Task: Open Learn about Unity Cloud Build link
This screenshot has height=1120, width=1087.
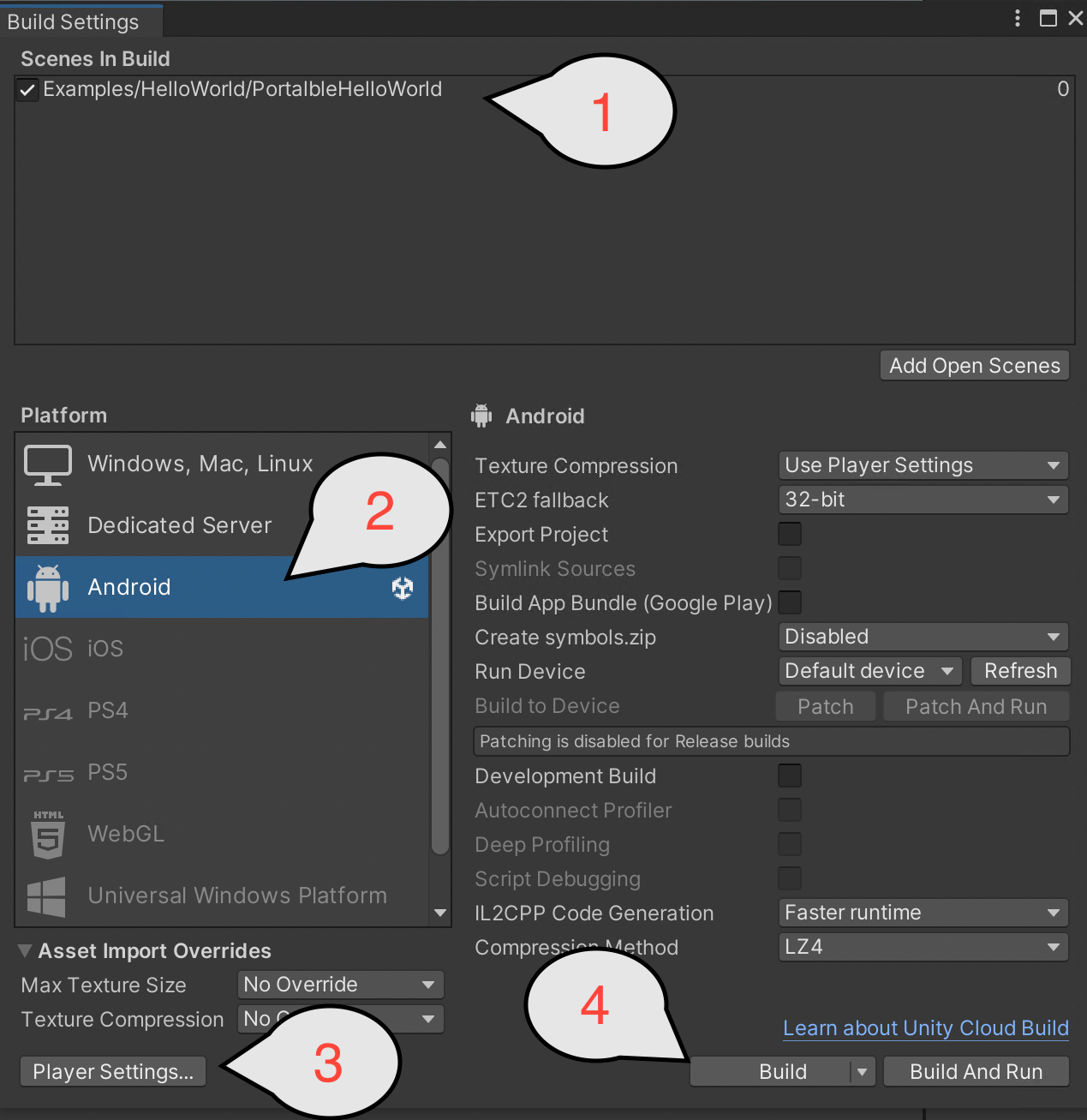Action: (x=926, y=1028)
